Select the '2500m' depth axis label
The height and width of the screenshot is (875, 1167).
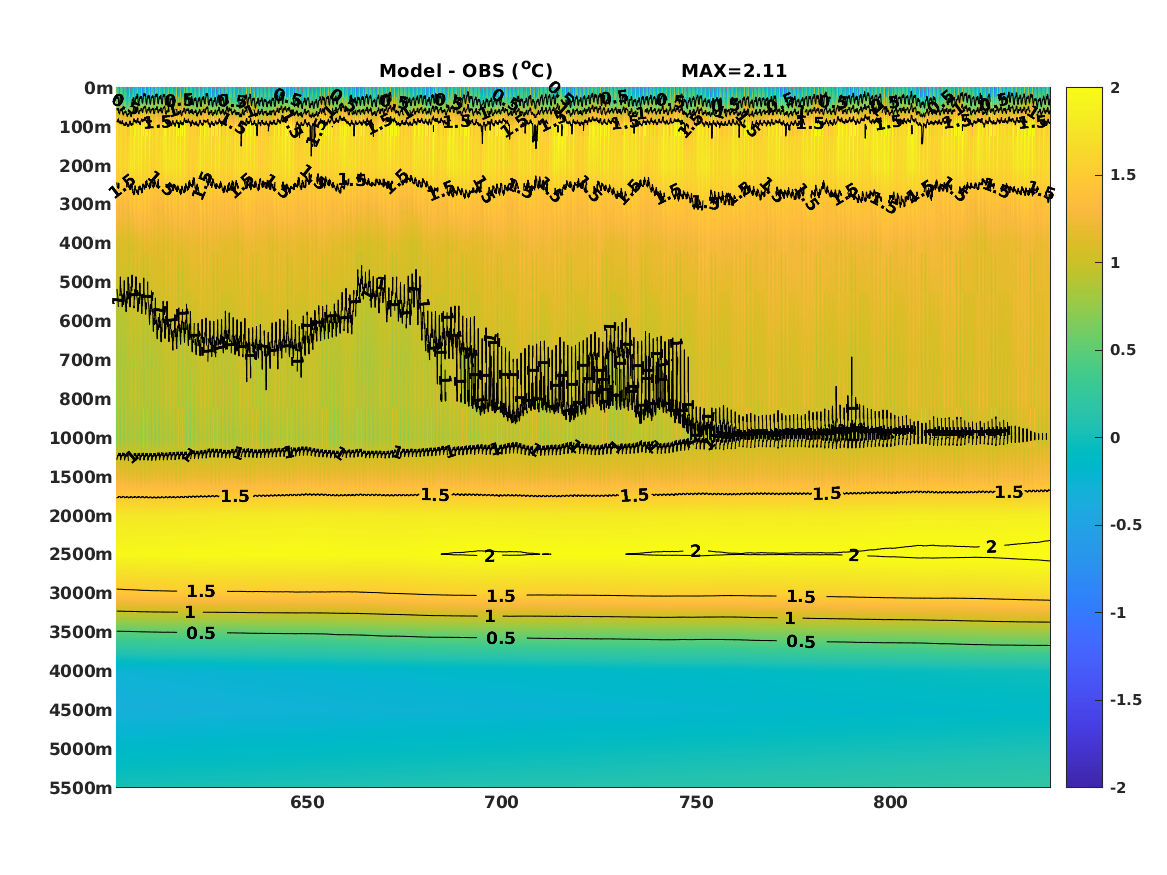(x=81, y=554)
